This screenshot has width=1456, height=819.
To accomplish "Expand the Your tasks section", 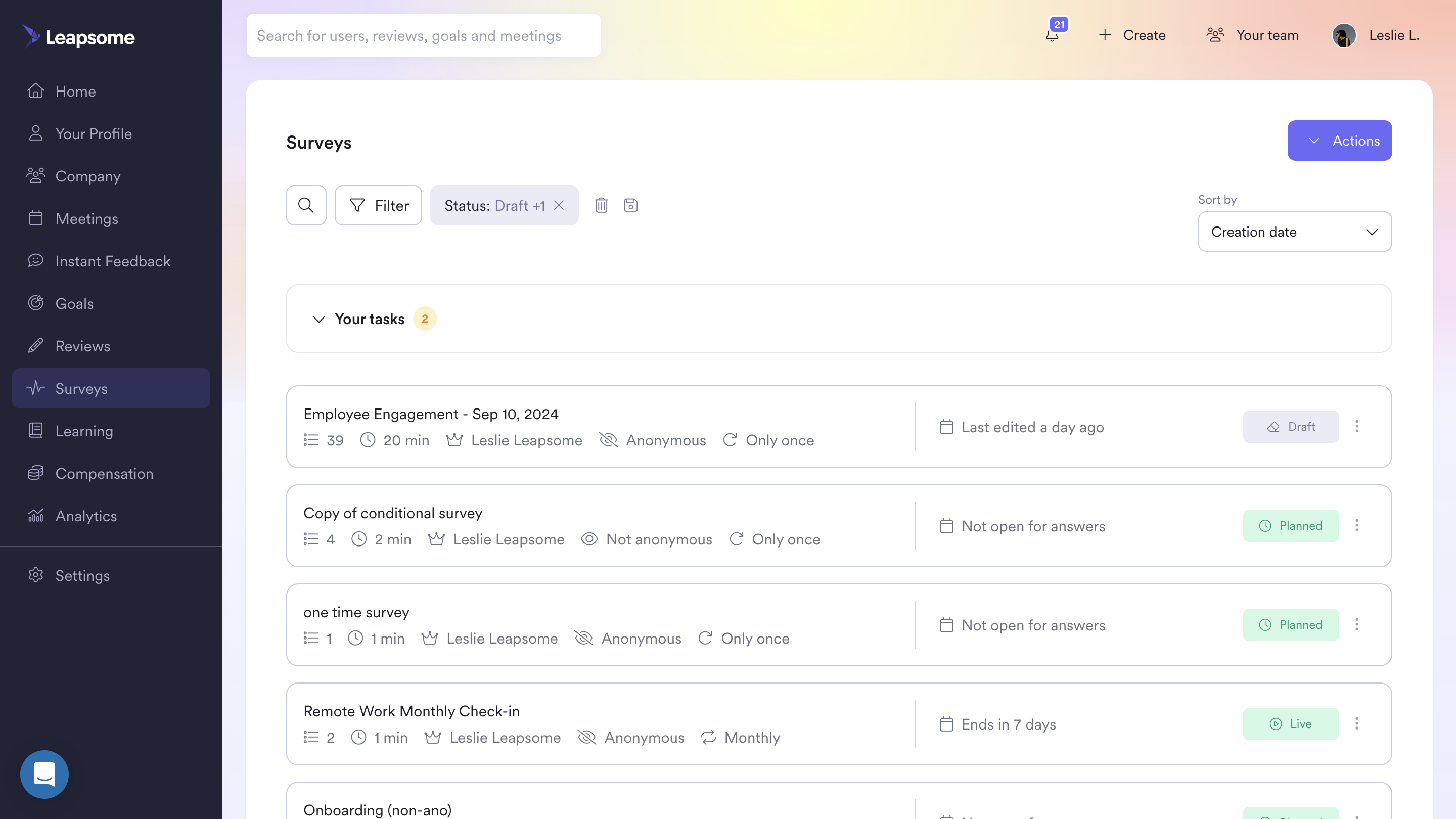I will (x=319, y=319).
